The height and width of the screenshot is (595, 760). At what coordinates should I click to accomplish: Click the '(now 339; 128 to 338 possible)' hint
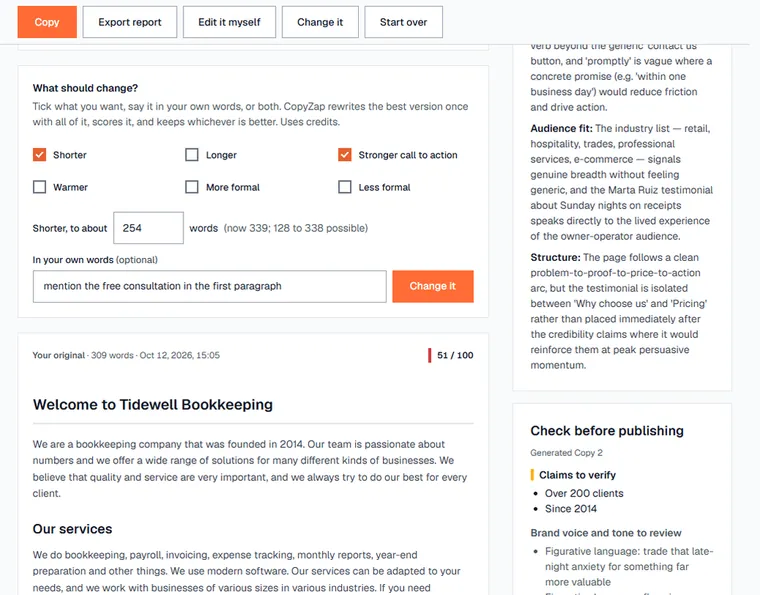296,228
